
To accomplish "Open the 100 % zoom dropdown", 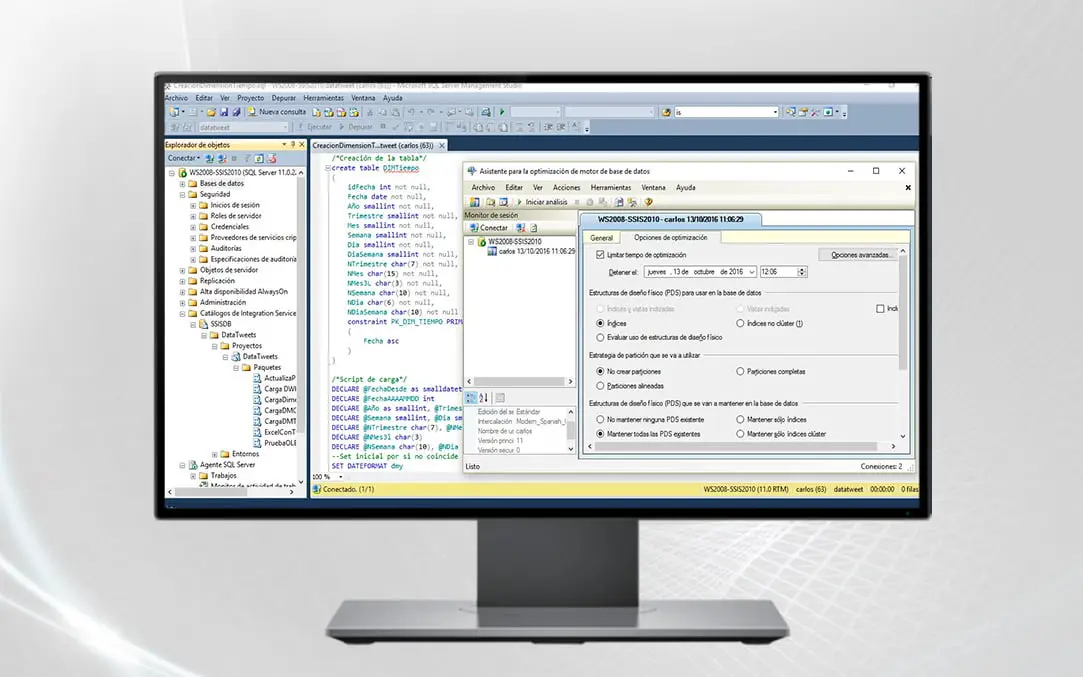I will pyautogui.click(x=341, y=477).
